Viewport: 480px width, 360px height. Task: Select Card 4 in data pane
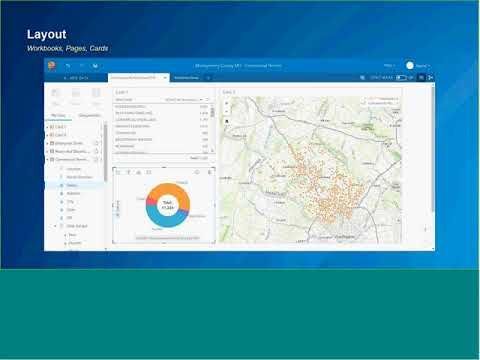tap(60, 135)
